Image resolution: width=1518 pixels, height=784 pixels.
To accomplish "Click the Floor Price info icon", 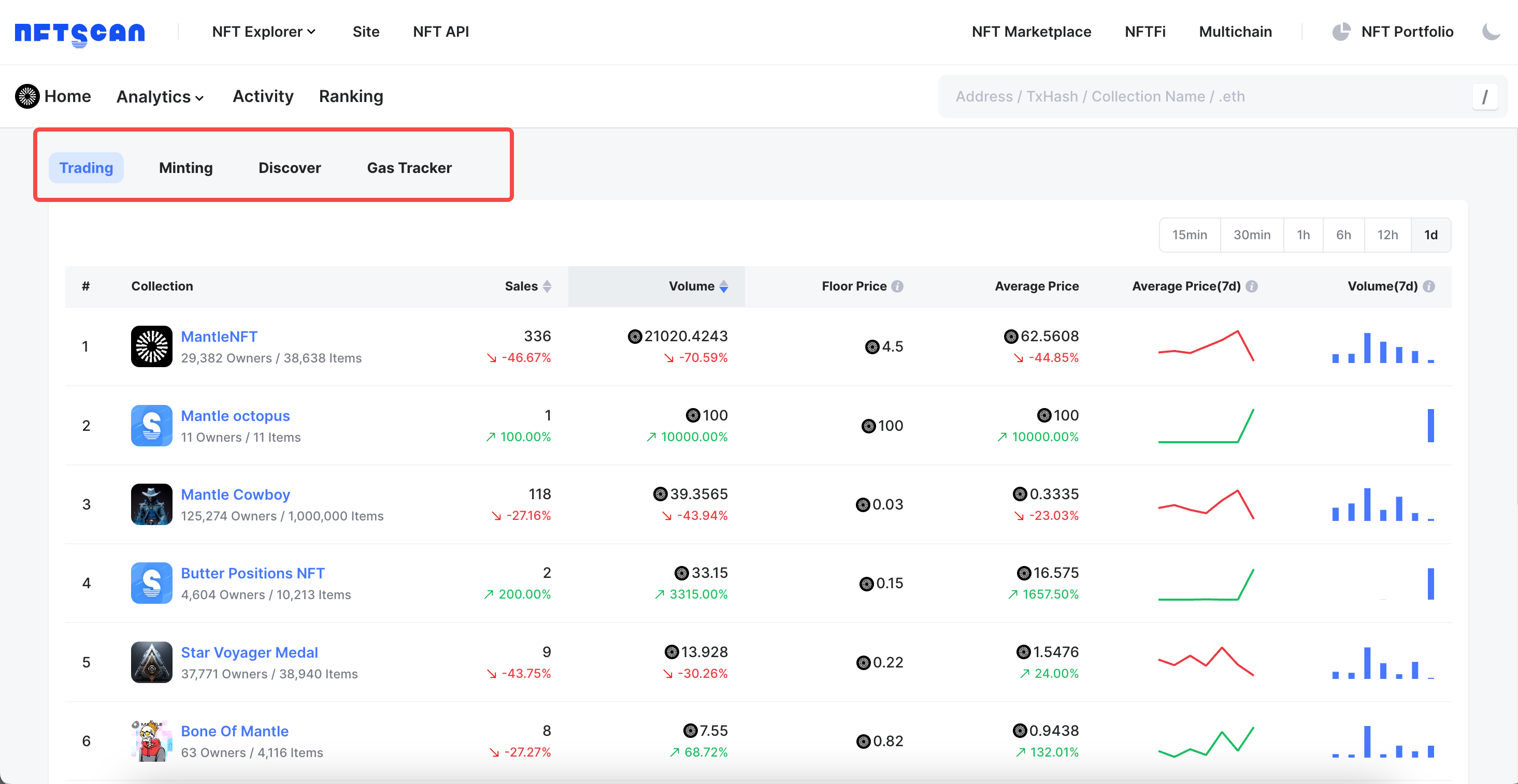I will tap(897, 286).
